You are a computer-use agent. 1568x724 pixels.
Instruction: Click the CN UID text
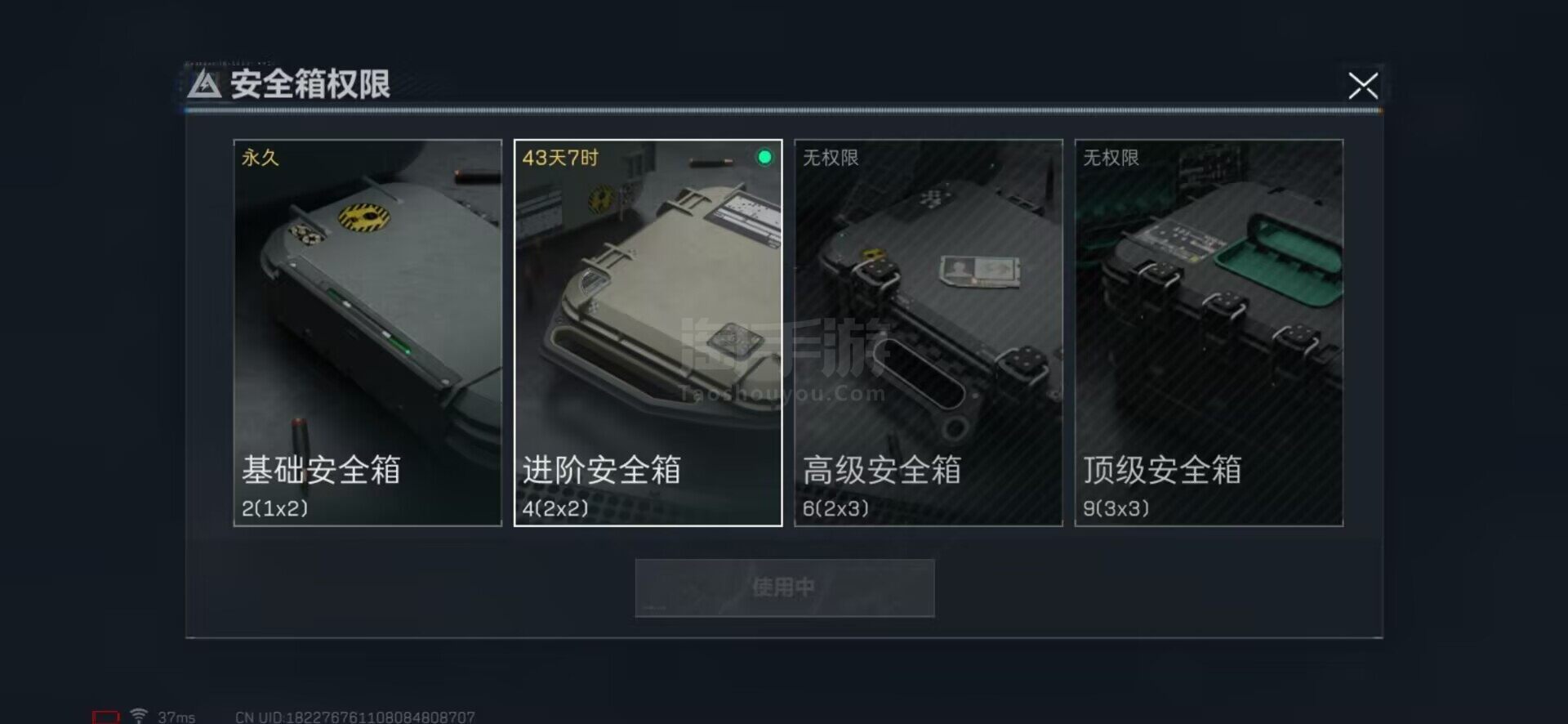[354, 717]
